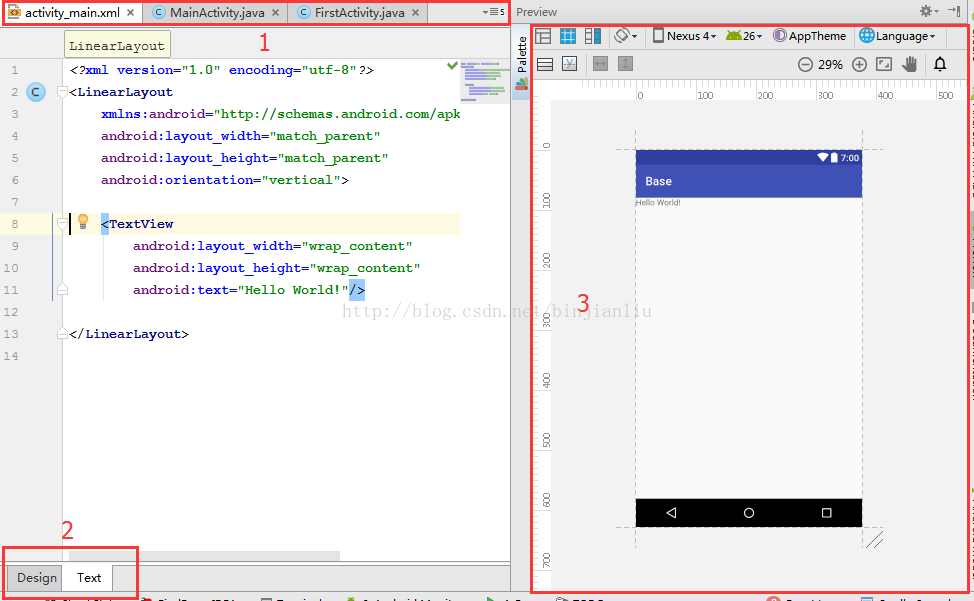Viewport: 974px width, 601px height.
Task: Click the lightbulb quick-fix icon
Action: (83, 222)
